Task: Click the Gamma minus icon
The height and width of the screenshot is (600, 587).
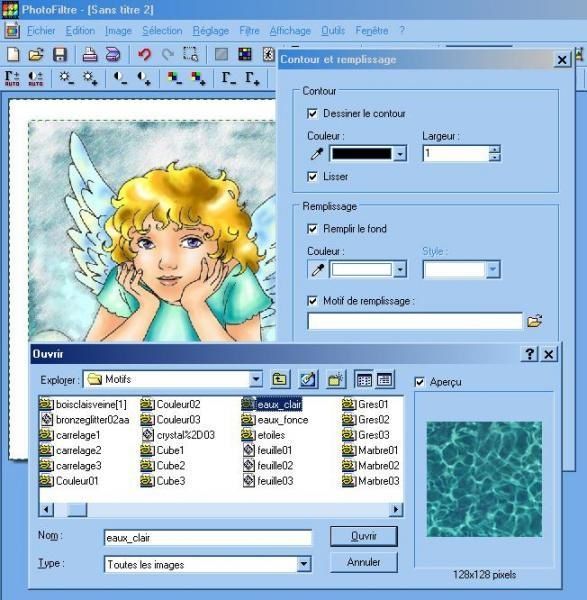Action: click(x=229, y=78)
